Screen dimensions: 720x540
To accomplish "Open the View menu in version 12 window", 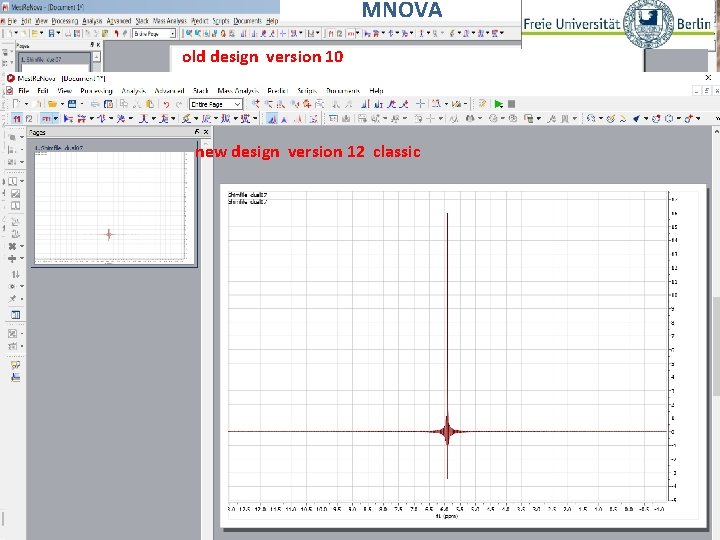I will click(x=64, y=91).
